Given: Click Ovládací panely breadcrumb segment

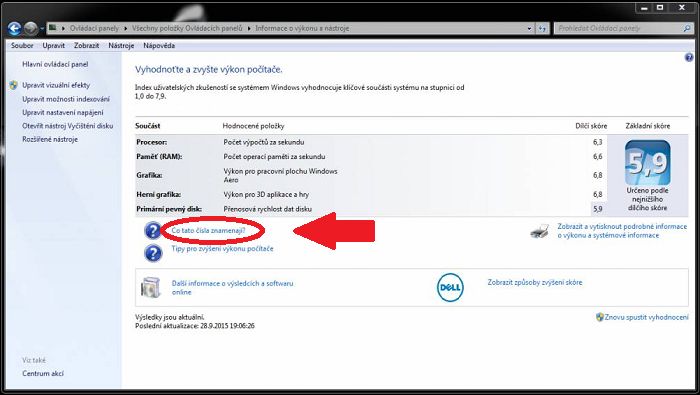Looking at the screenshot, I should [x=94, y=28].
